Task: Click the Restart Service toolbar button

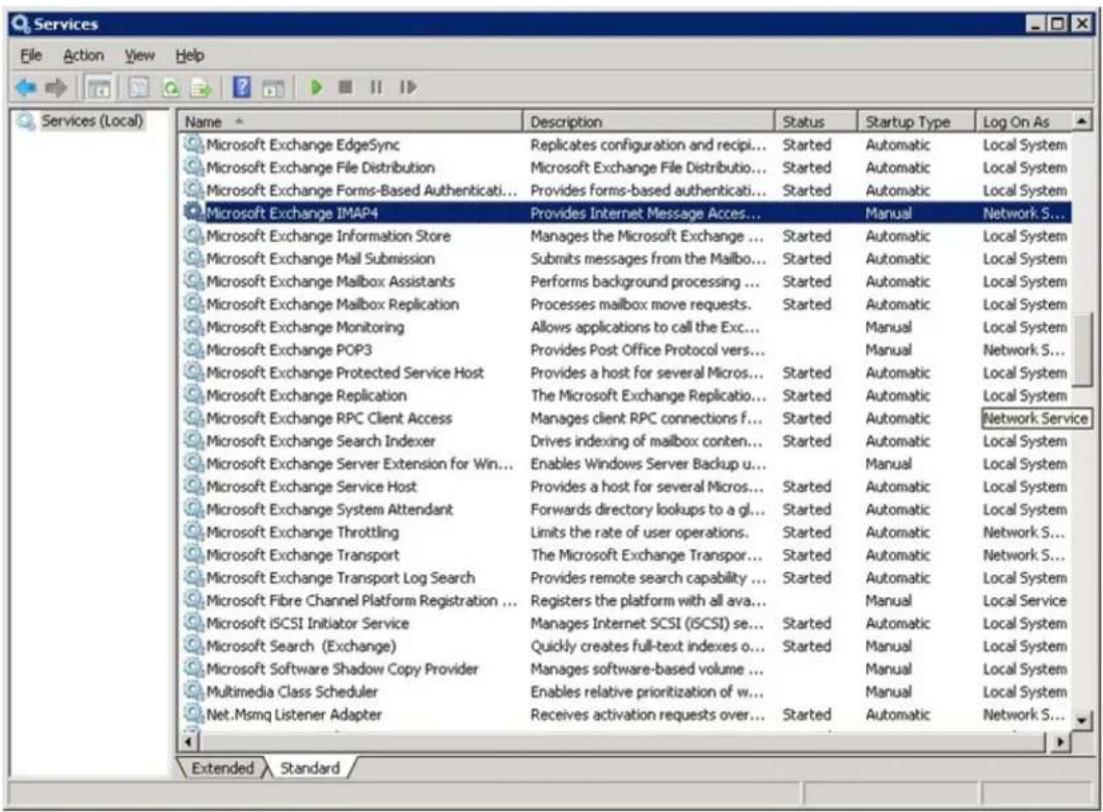Action: coord(408,87)
